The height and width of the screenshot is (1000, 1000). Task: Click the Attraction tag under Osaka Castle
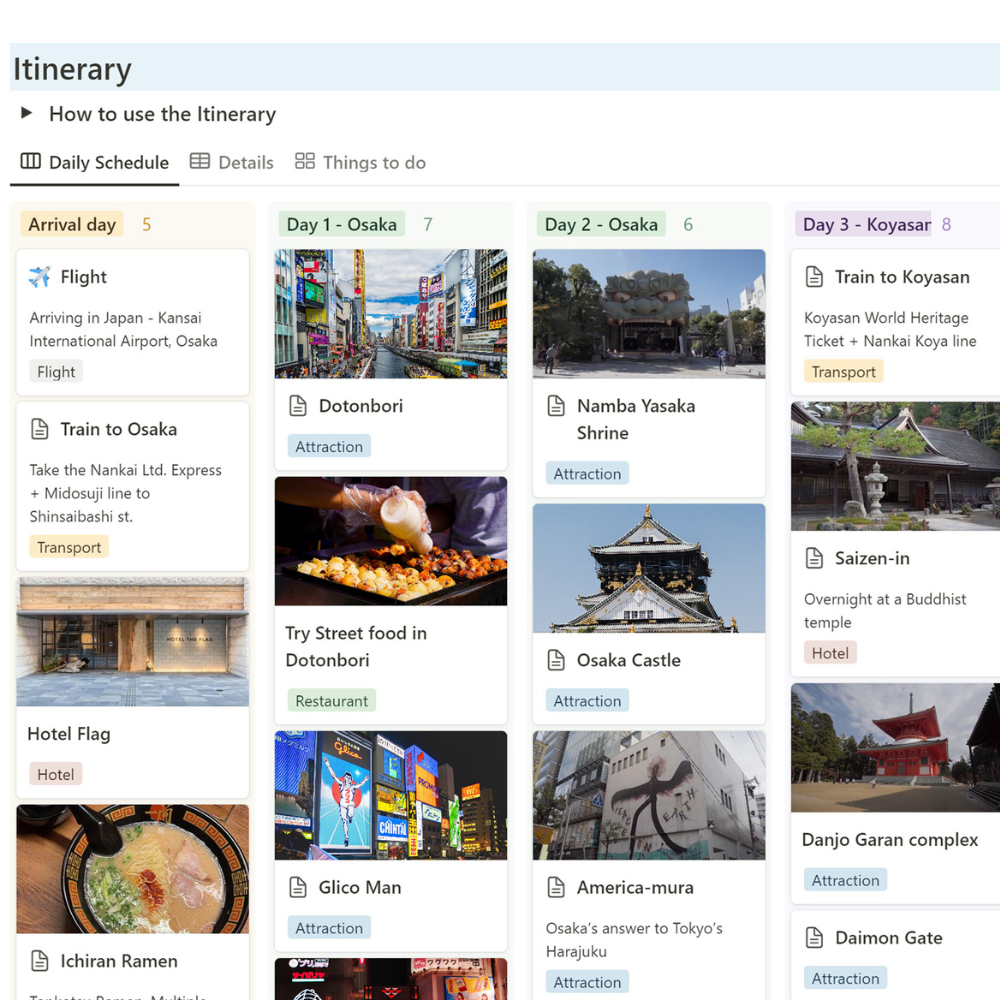[587, 701]
